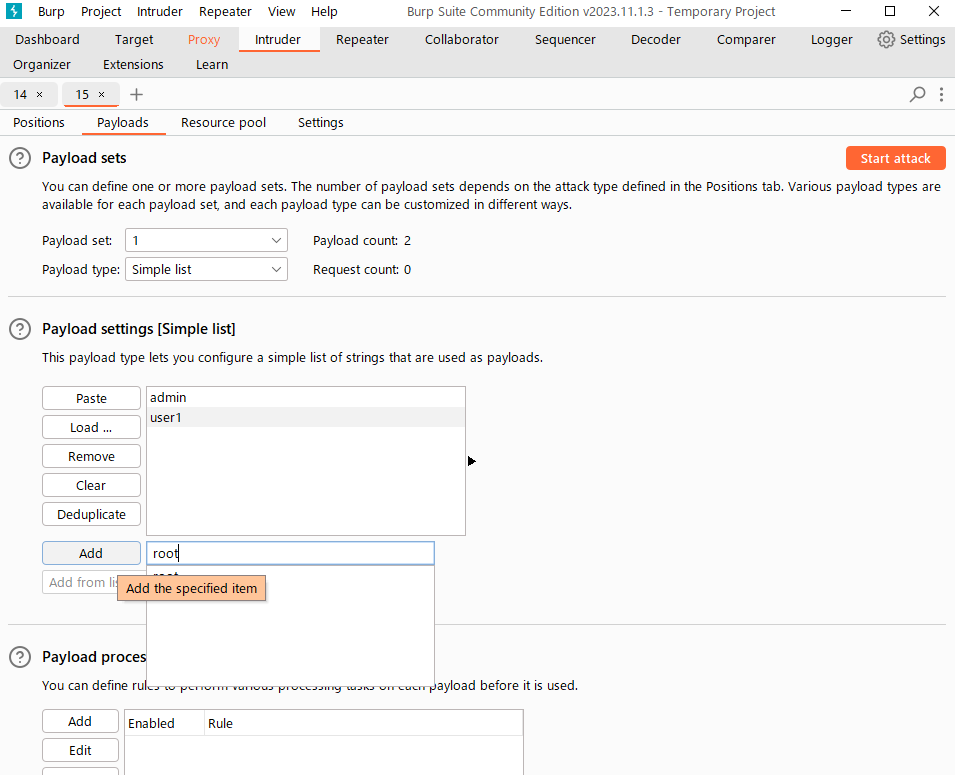Open the Logger tab

(x=832, y=40)
